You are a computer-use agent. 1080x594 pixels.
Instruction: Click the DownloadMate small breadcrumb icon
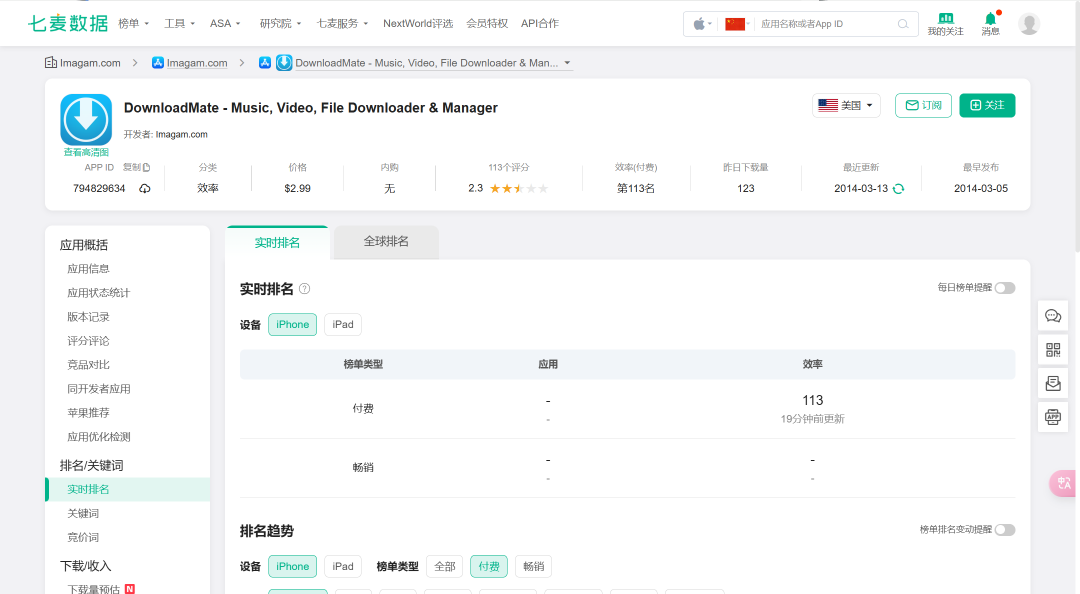coord(284,63)
